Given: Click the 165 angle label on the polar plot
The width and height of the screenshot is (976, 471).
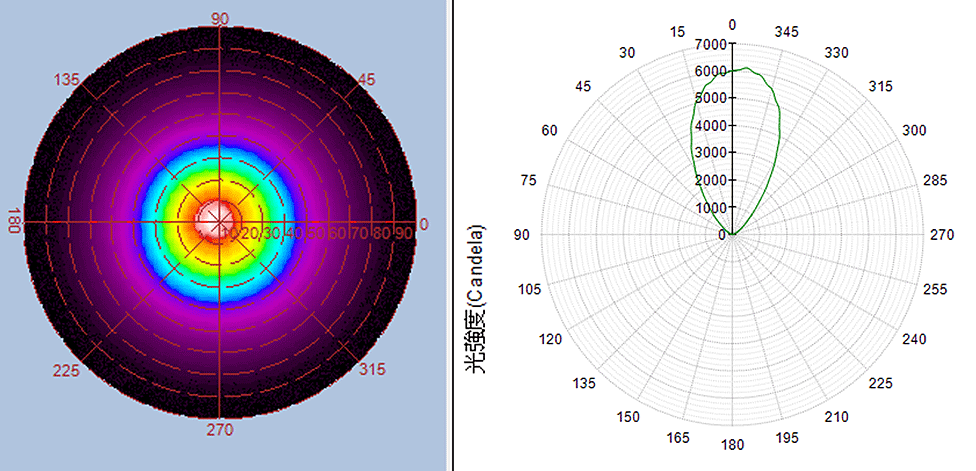Looking at the screenshot, I should (x=678, y=437).
